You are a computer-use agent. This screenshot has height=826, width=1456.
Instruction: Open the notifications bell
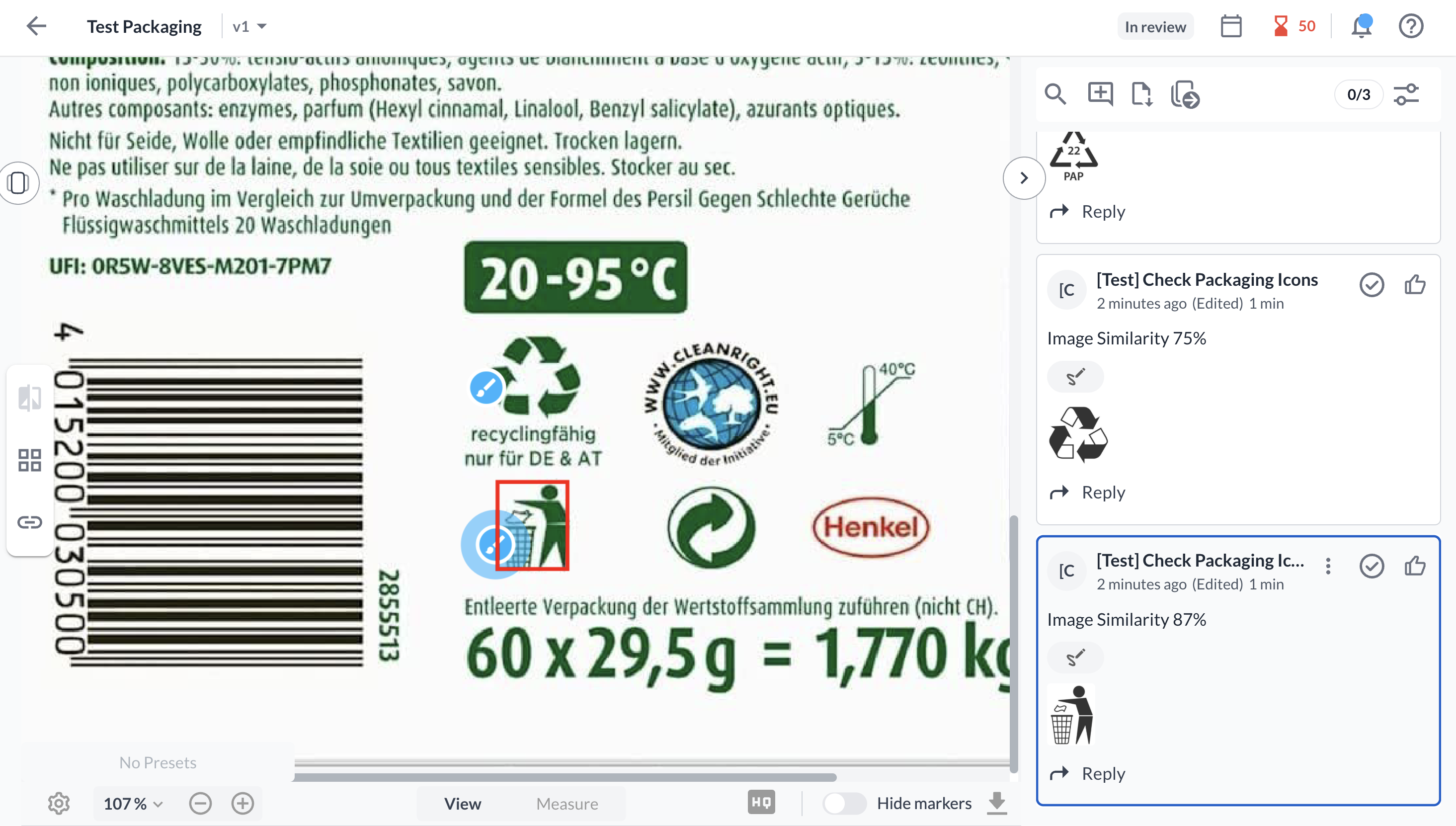(x=1362, y=25)
